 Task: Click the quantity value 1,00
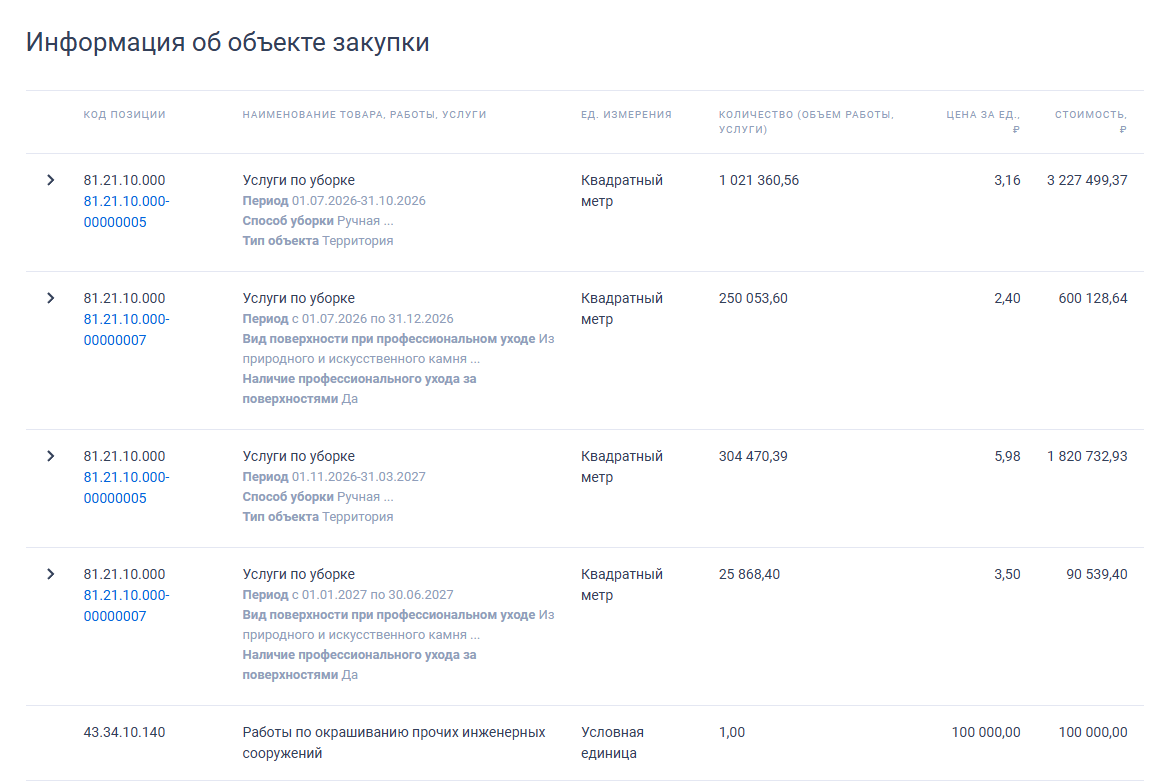pyautogui.click(x=732, y=732)
